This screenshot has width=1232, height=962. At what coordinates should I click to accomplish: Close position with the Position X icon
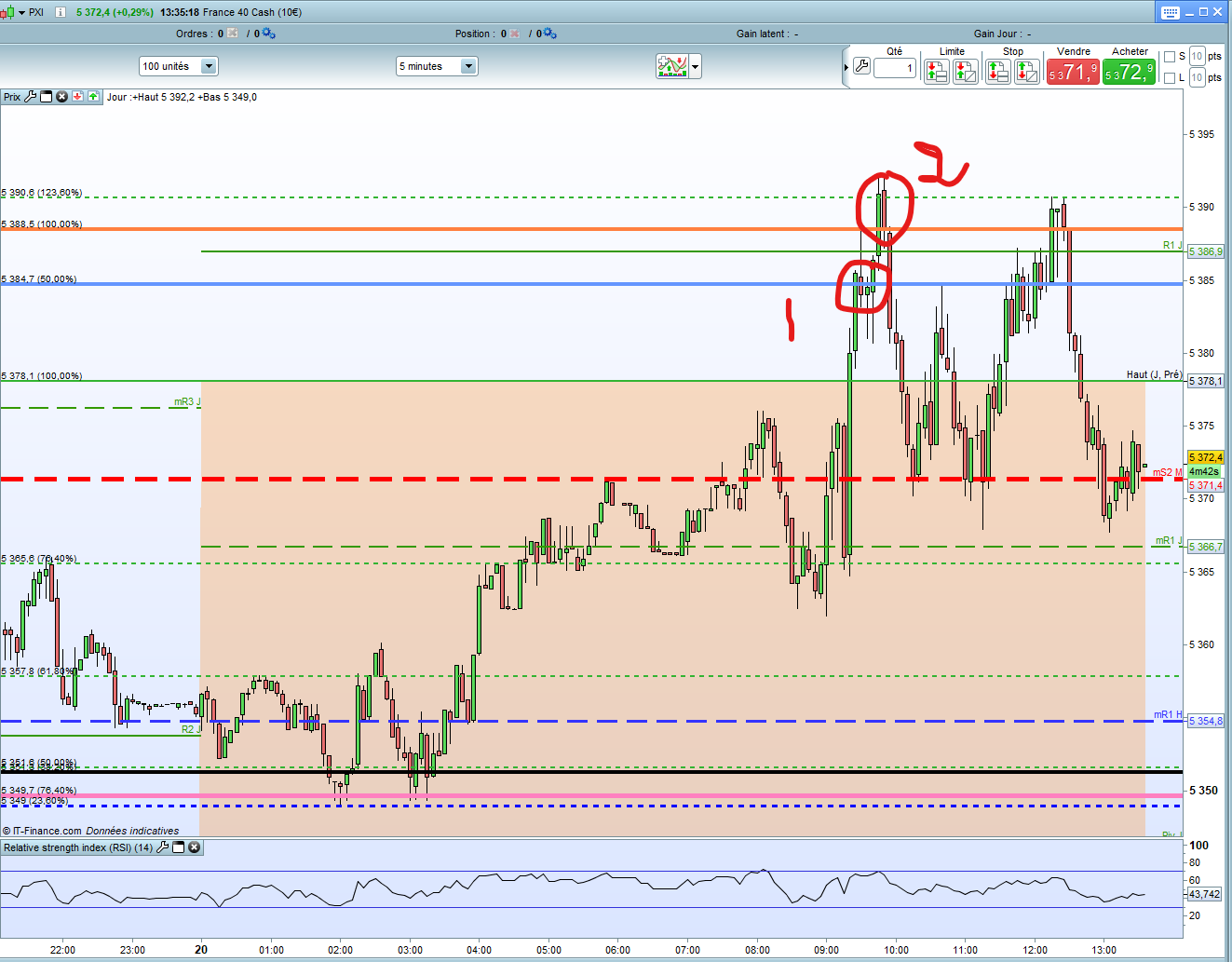pyautogui.click(x=515, y=34)
